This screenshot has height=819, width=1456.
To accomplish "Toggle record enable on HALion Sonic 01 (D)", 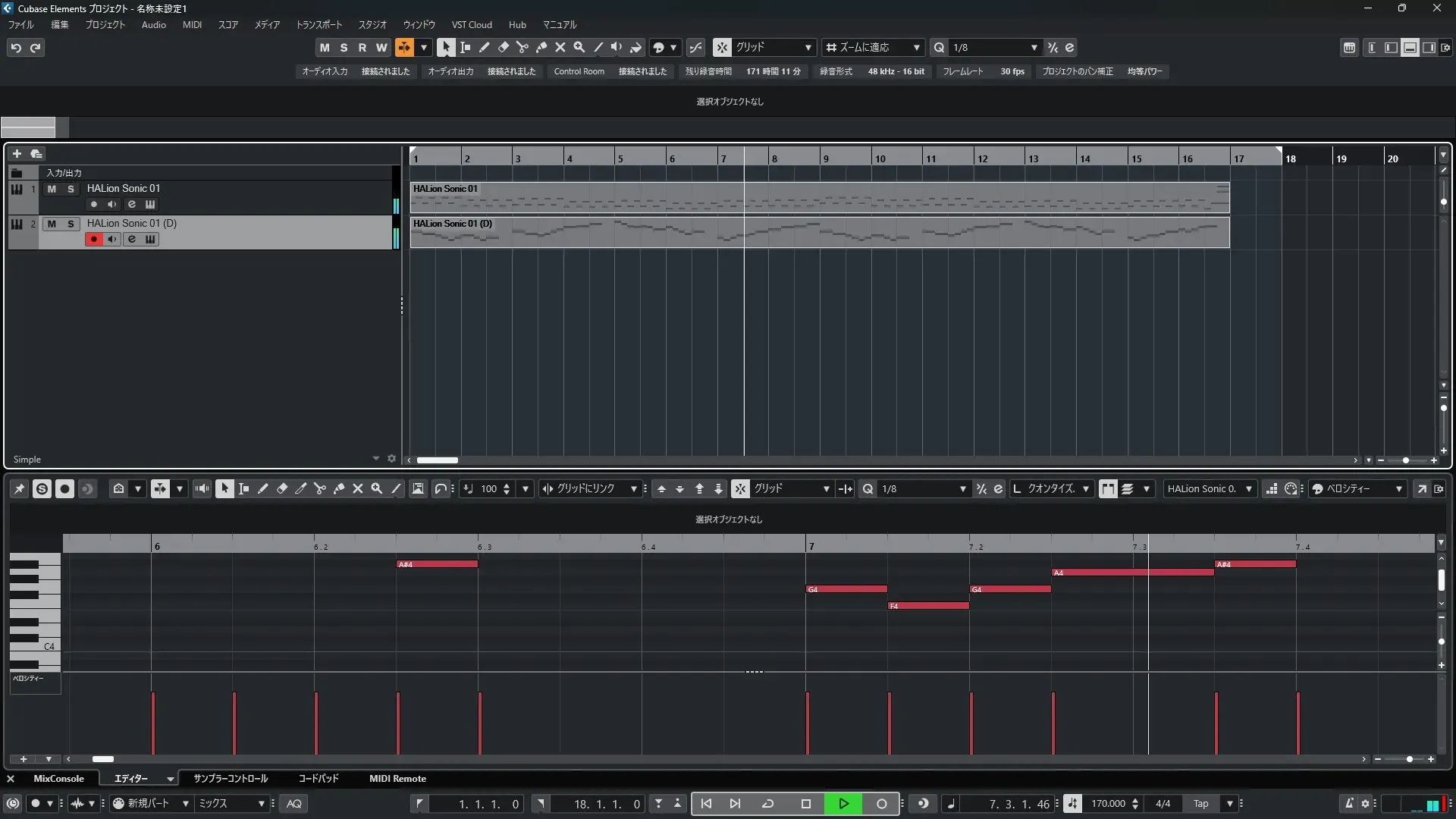I will pos(93,239).
